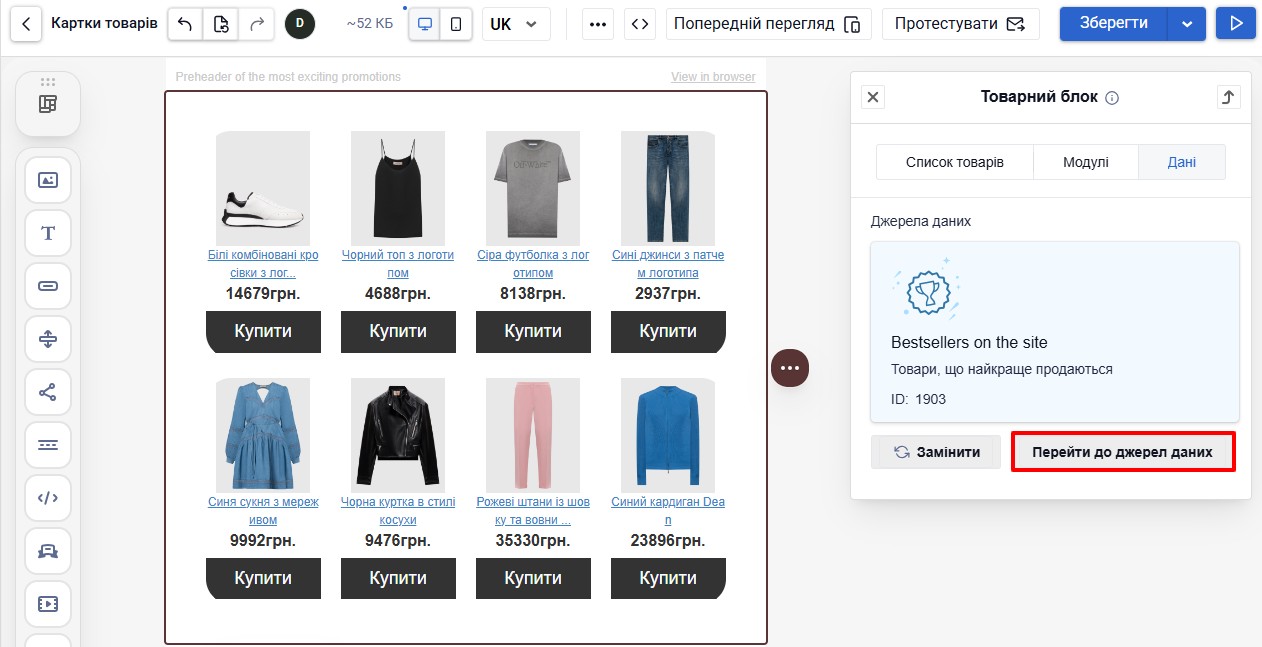Open link Сині джинси з патчем логотипа

pos(668,264)
